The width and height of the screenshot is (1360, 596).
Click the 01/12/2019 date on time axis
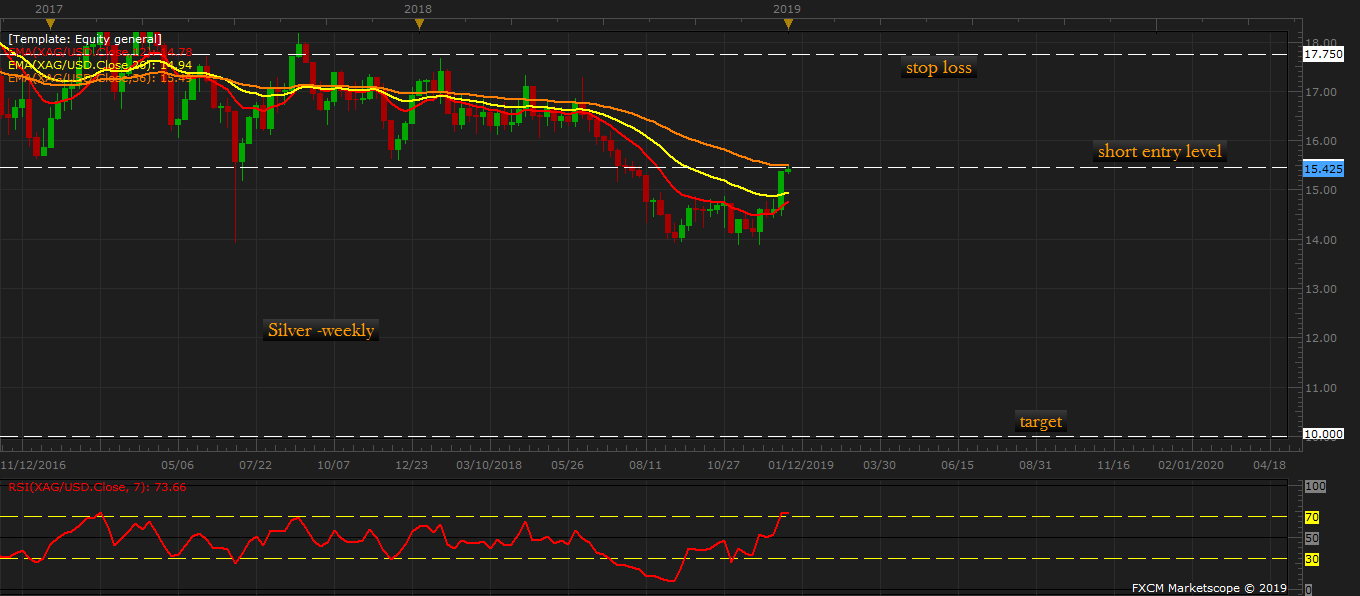[x=801, y=465]
